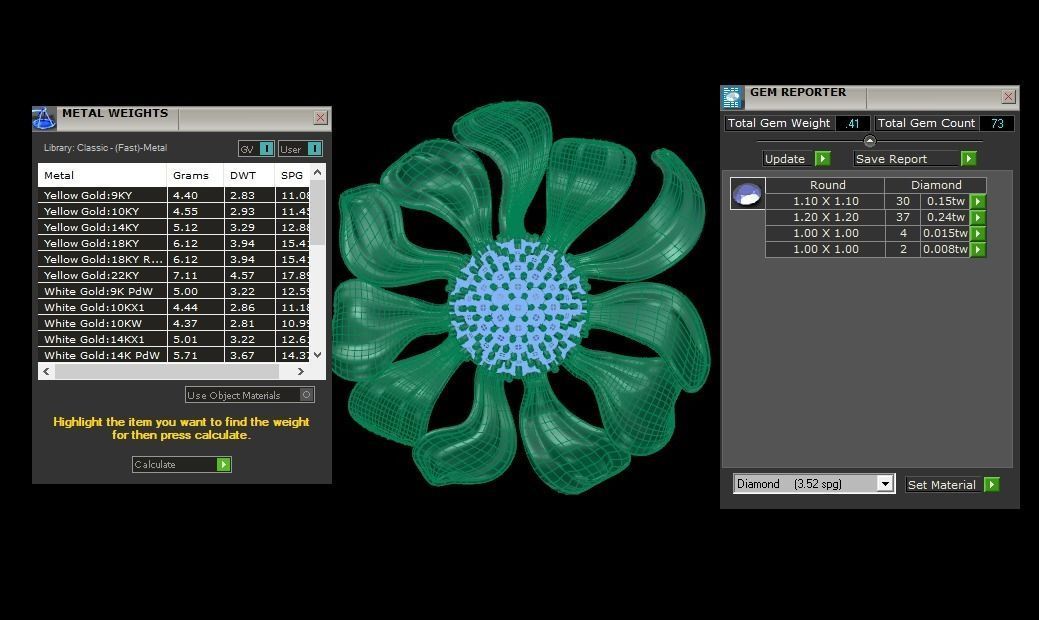Click metal list vertical scrollbar up arrow
Viewport: 1039px width, 620px height.
click(x=317, y=172)
